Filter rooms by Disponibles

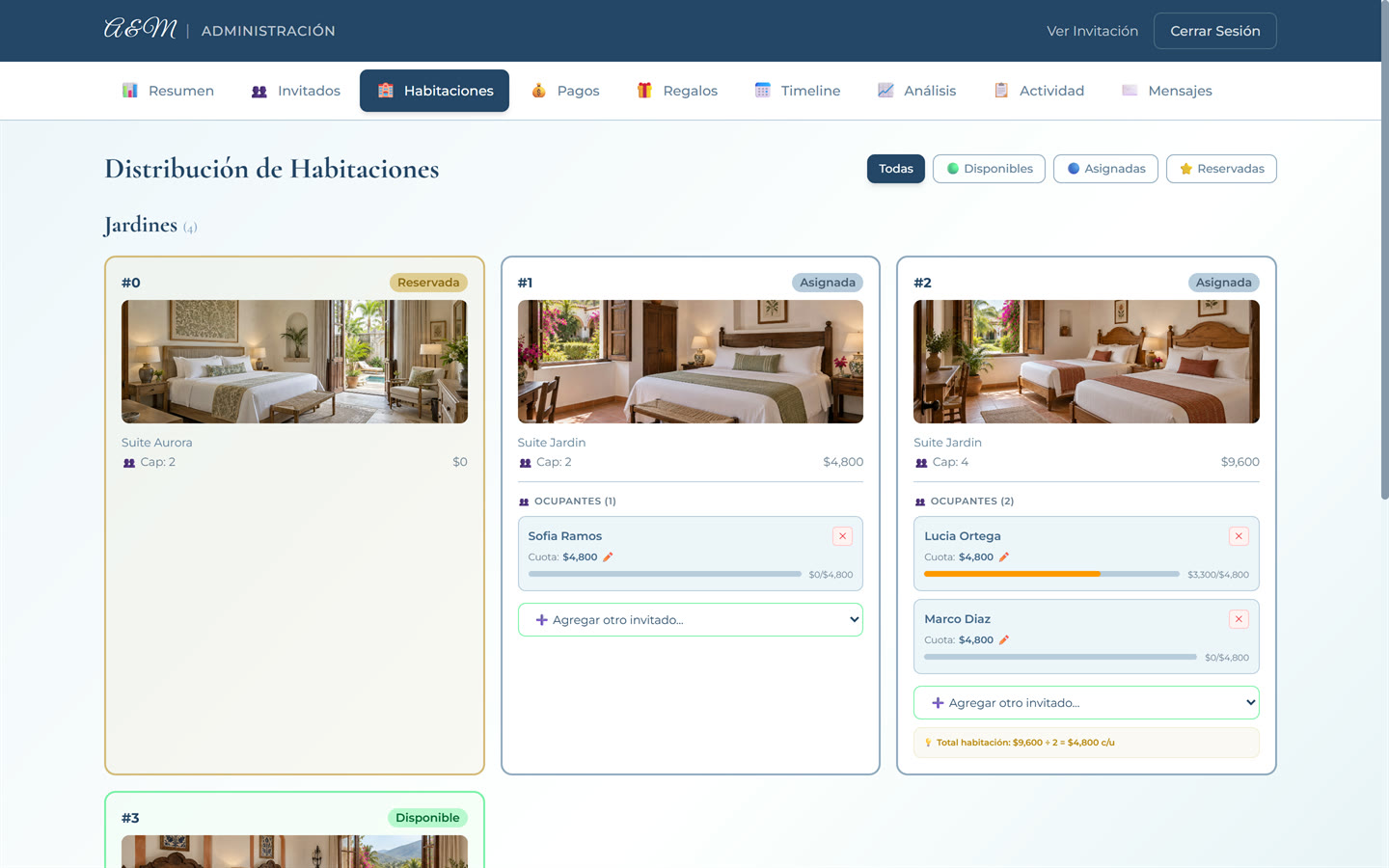(x=989, y=169)
